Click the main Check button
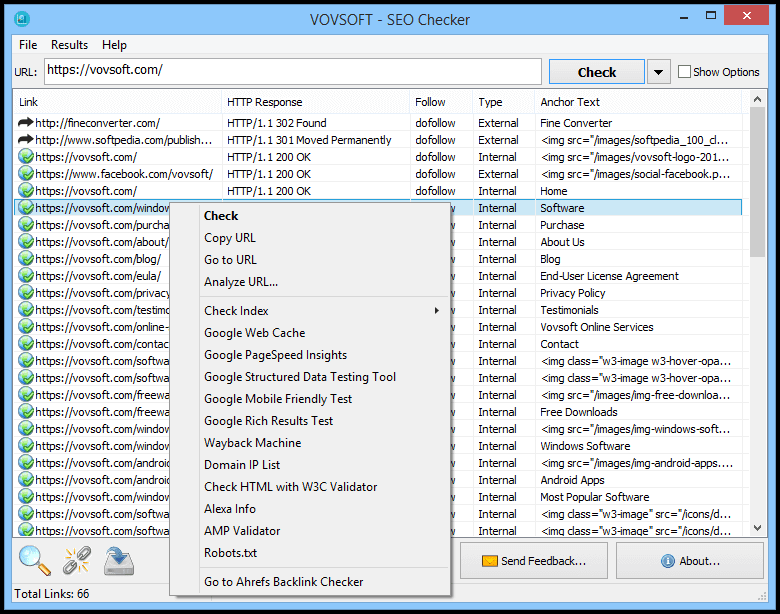This screenshot has width=780, height=614. tap(596, 72)
